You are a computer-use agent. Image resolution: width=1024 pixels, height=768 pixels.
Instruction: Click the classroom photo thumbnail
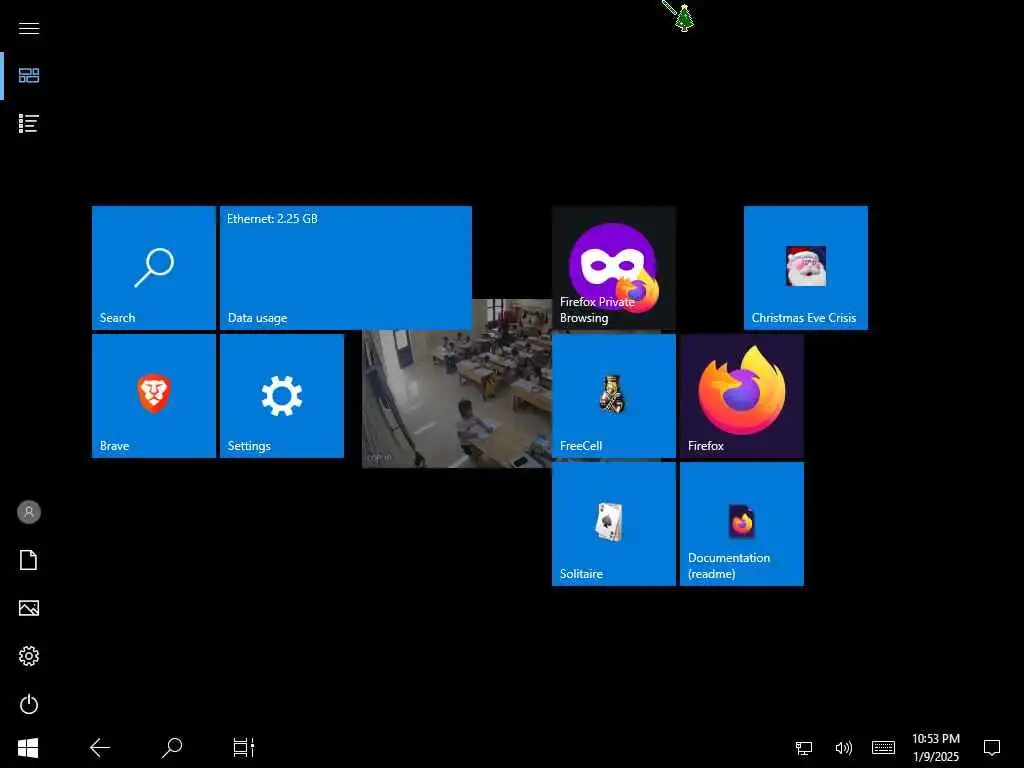point(457,398)
